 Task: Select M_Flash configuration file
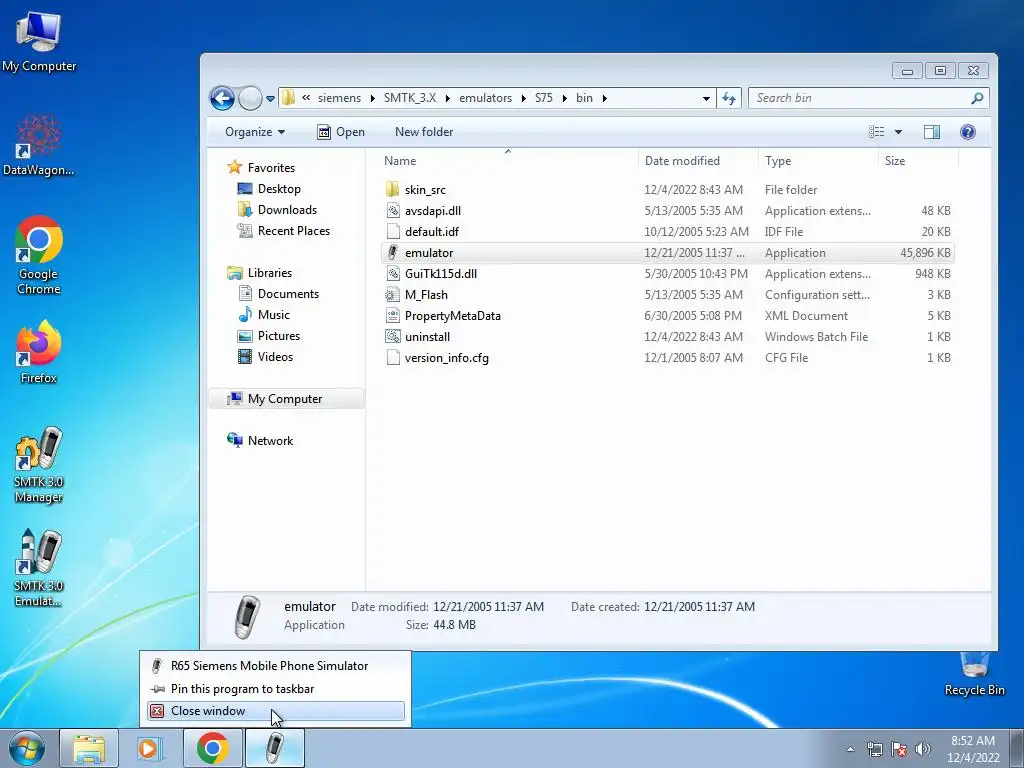point(667,295)
